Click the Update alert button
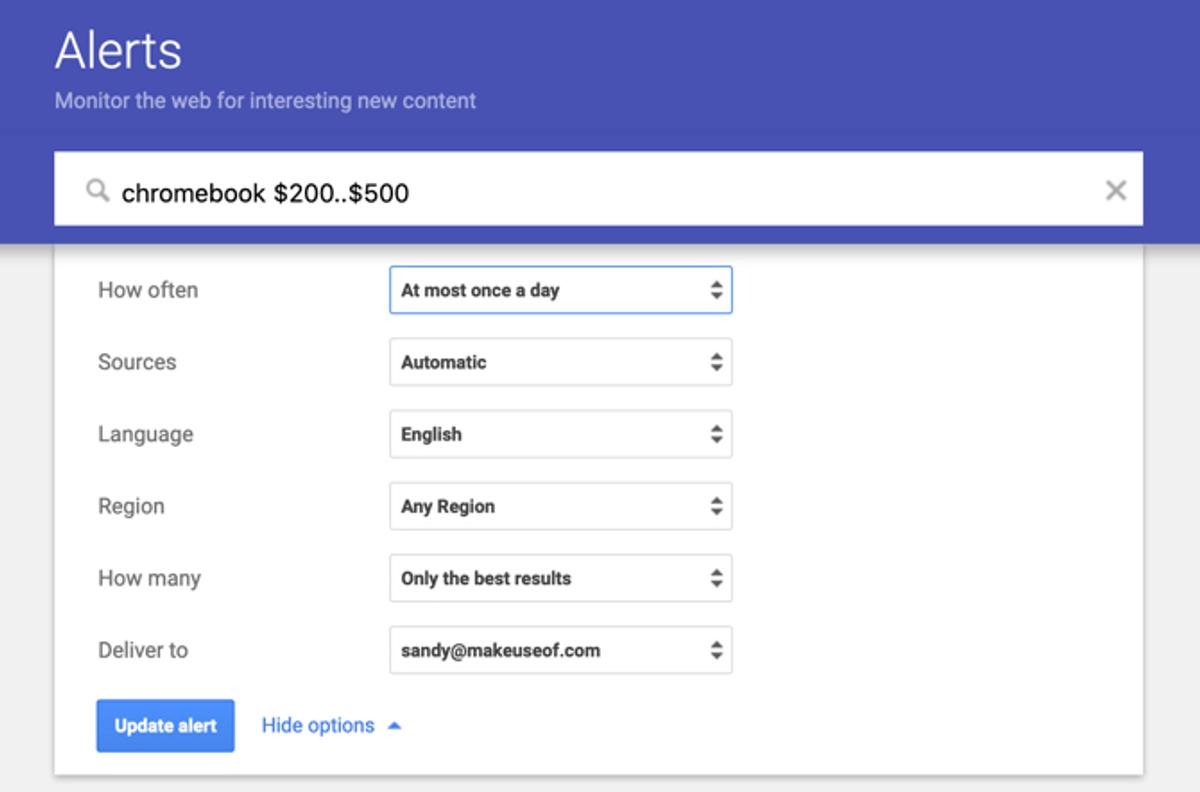The height and width of the screenshot is (792, 1200). [x=165, y=726]
